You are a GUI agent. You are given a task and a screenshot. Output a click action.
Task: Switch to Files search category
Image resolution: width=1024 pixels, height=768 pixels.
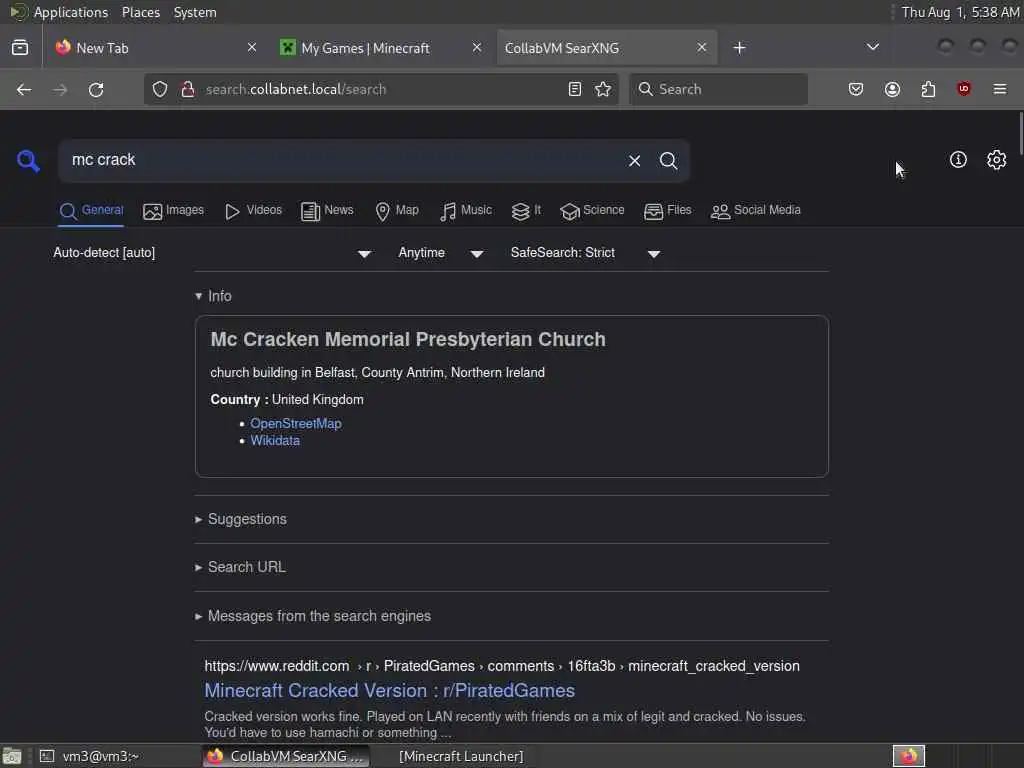click(667, 210)
